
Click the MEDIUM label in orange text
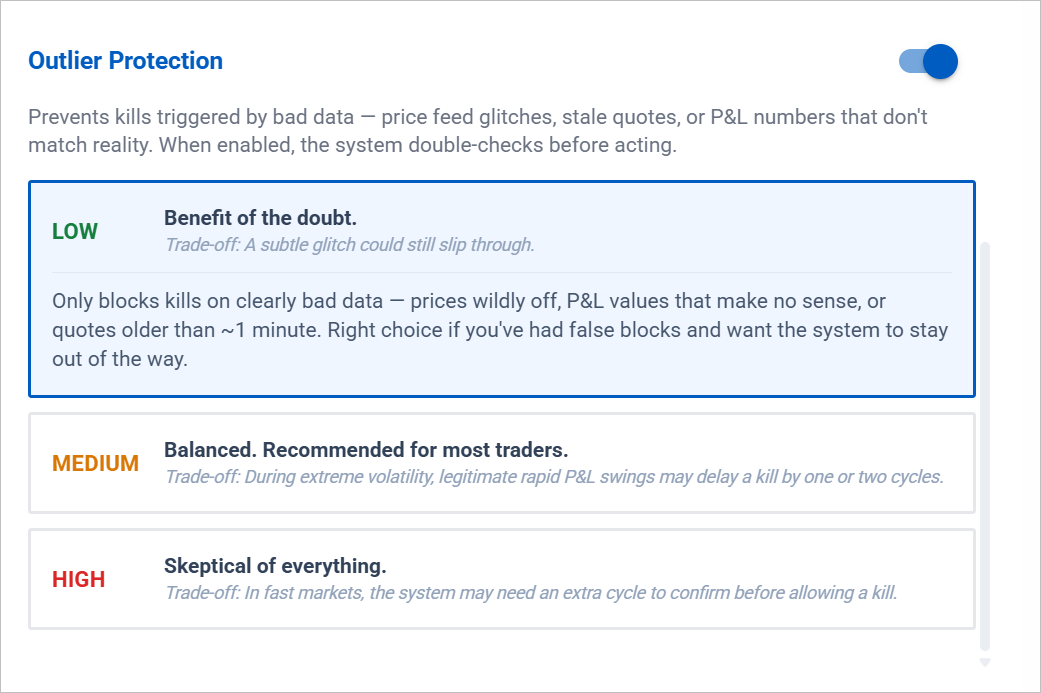95,463
